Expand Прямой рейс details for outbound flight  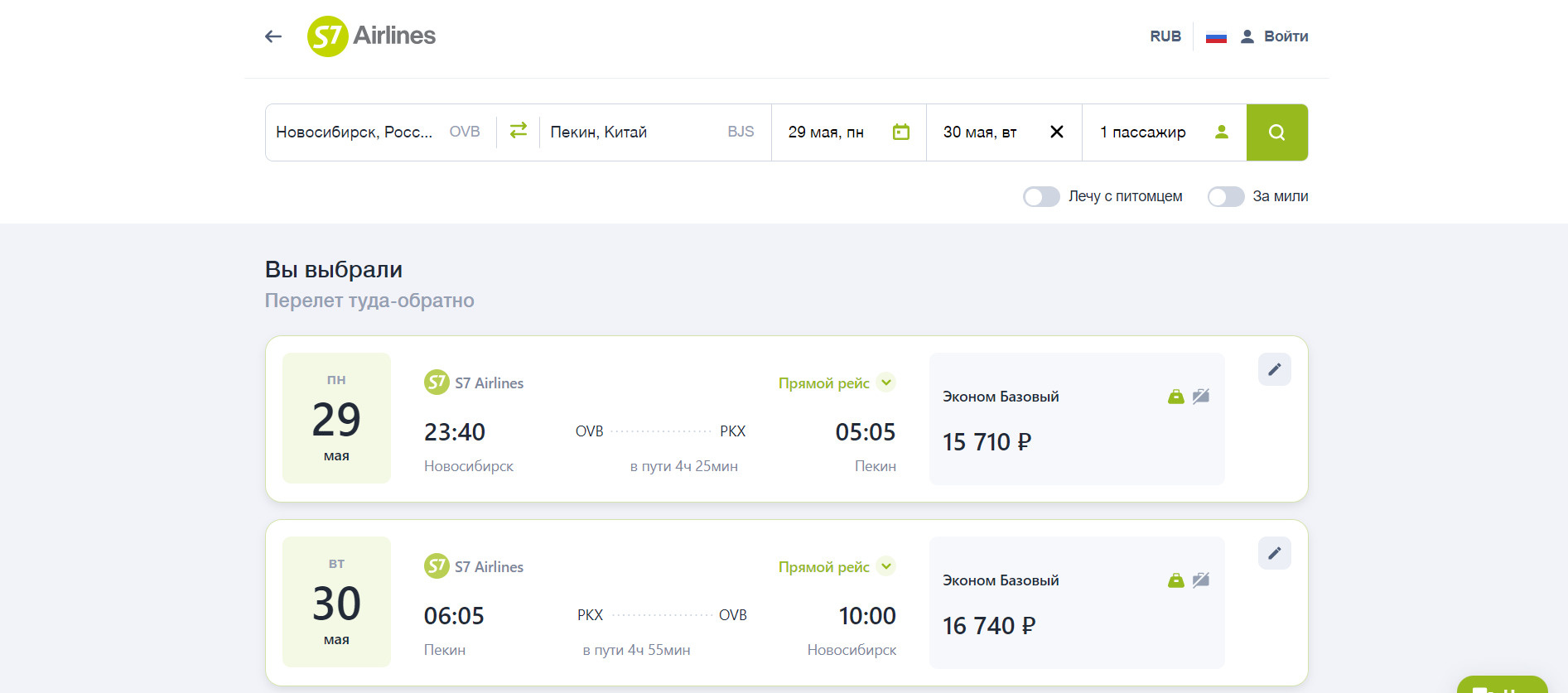886,383
